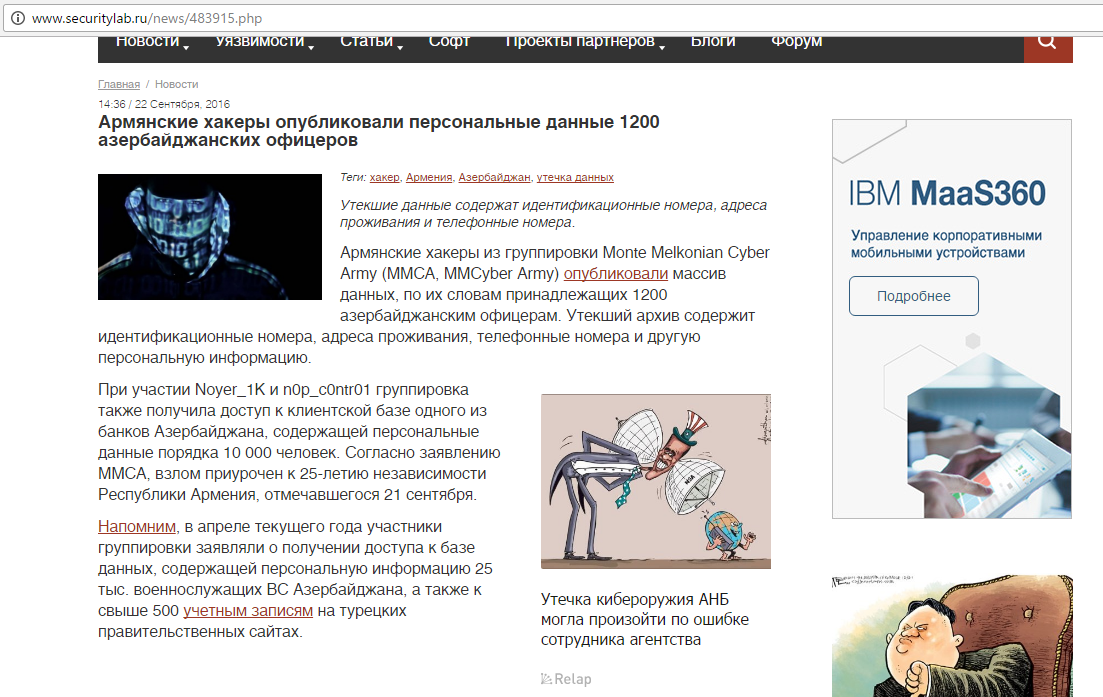This screenshot has width=1103, height=697.
Task: Expand the dropdown arrow next to Проекты партнеров
Action: pos(662,47)
